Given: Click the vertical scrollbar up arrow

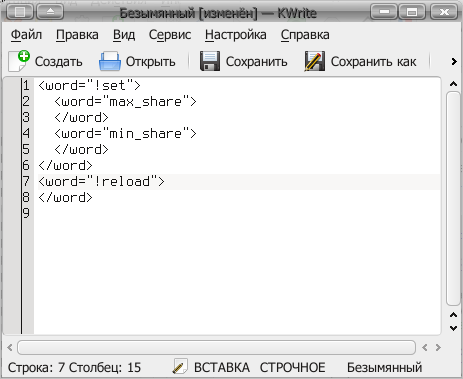Looking at the screenshot, I should coord(453,84).
